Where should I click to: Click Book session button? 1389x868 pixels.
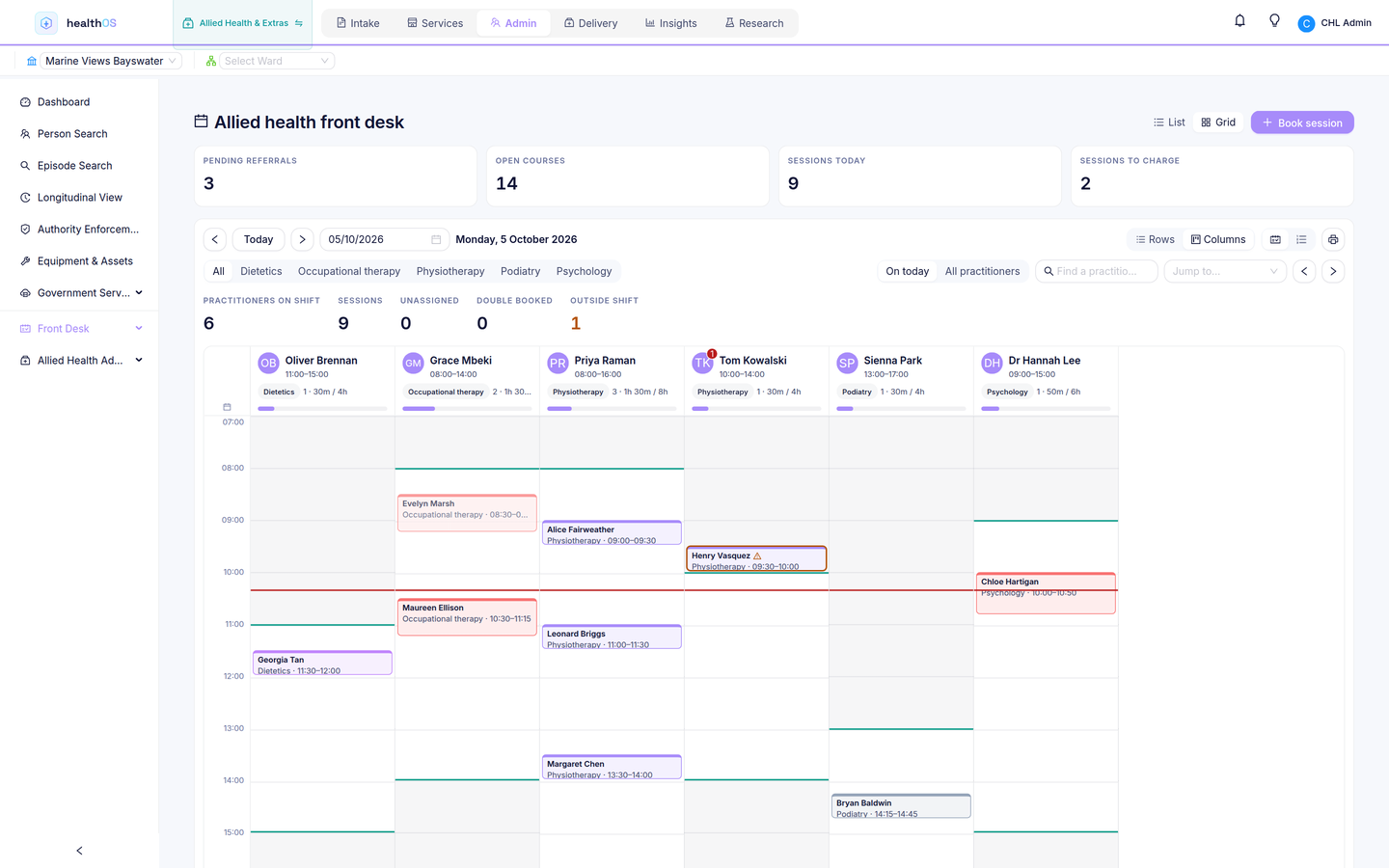tap(1302, 122)
